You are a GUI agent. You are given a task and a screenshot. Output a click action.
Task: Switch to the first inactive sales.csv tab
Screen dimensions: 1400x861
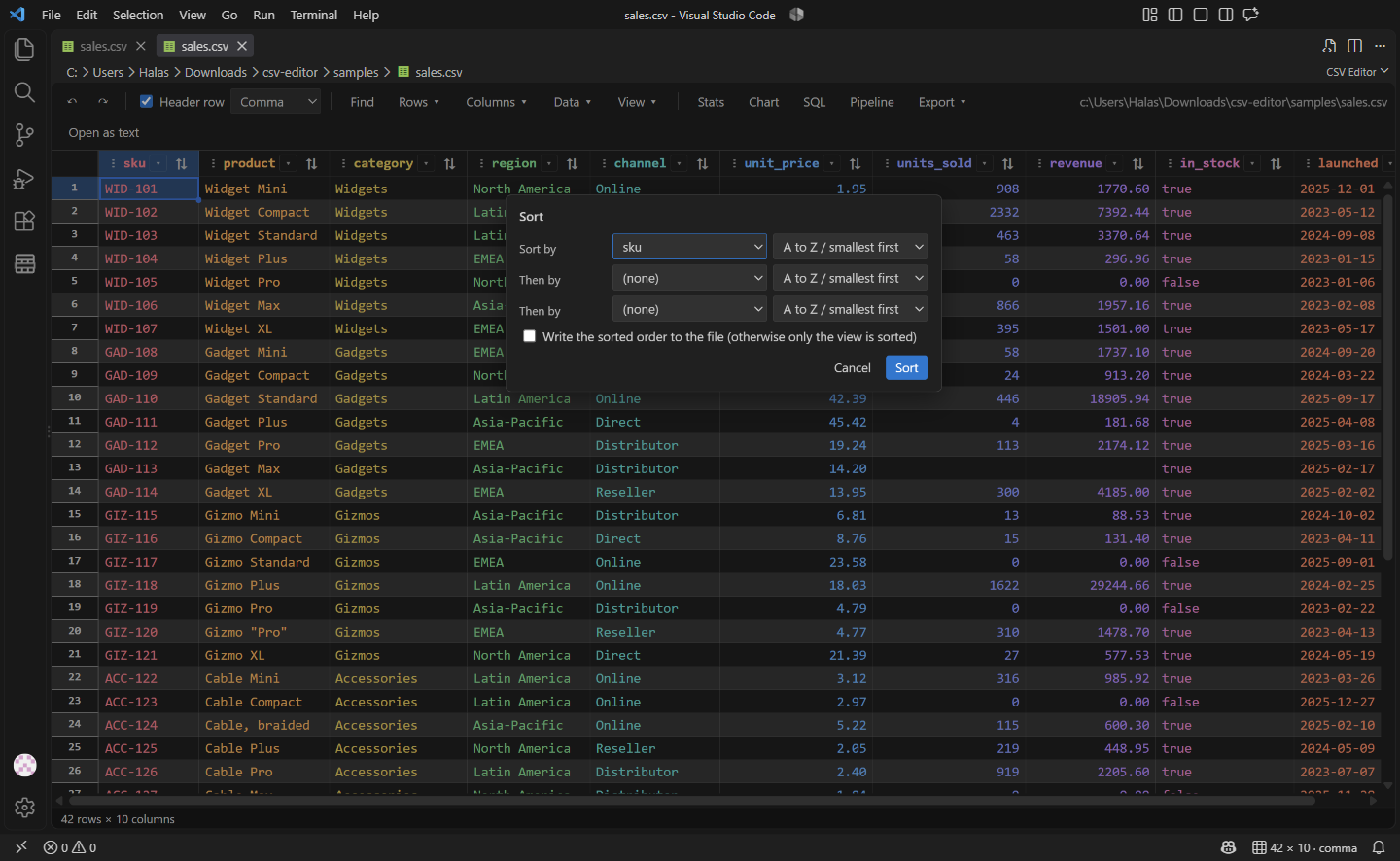pyautogui.click(x=103, y=46)
